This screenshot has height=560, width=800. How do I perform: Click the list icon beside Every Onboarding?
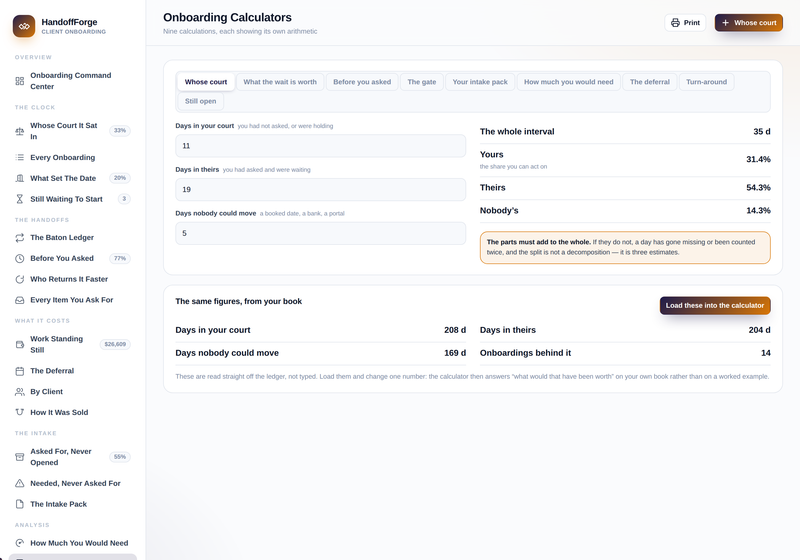[x=19, y=158]
